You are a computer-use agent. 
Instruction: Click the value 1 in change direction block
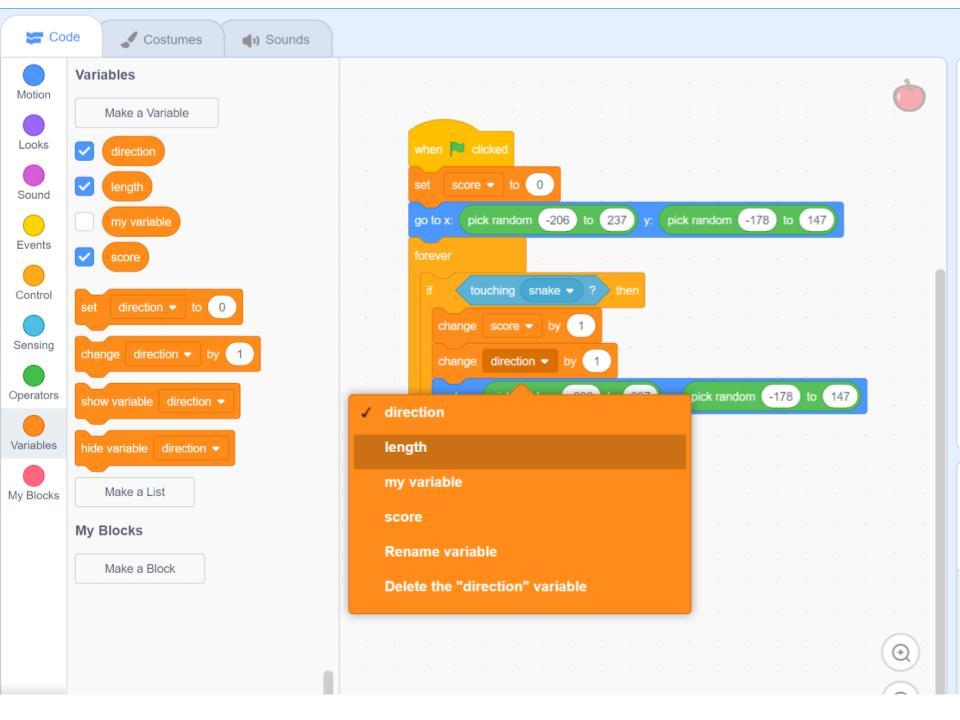click(596, 362)
